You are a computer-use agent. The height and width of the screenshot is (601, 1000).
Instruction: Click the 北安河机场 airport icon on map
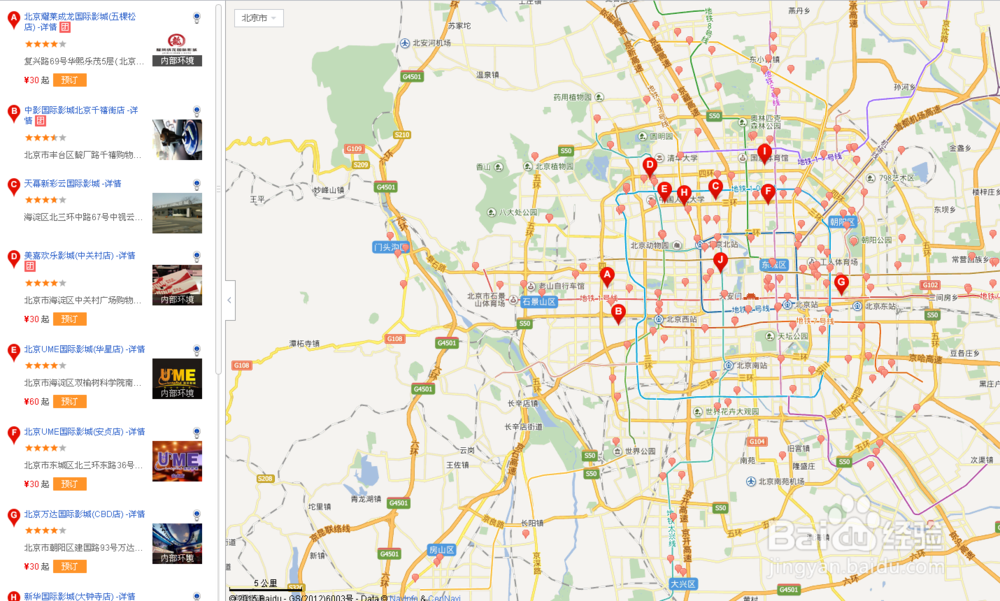click(404, 43)
